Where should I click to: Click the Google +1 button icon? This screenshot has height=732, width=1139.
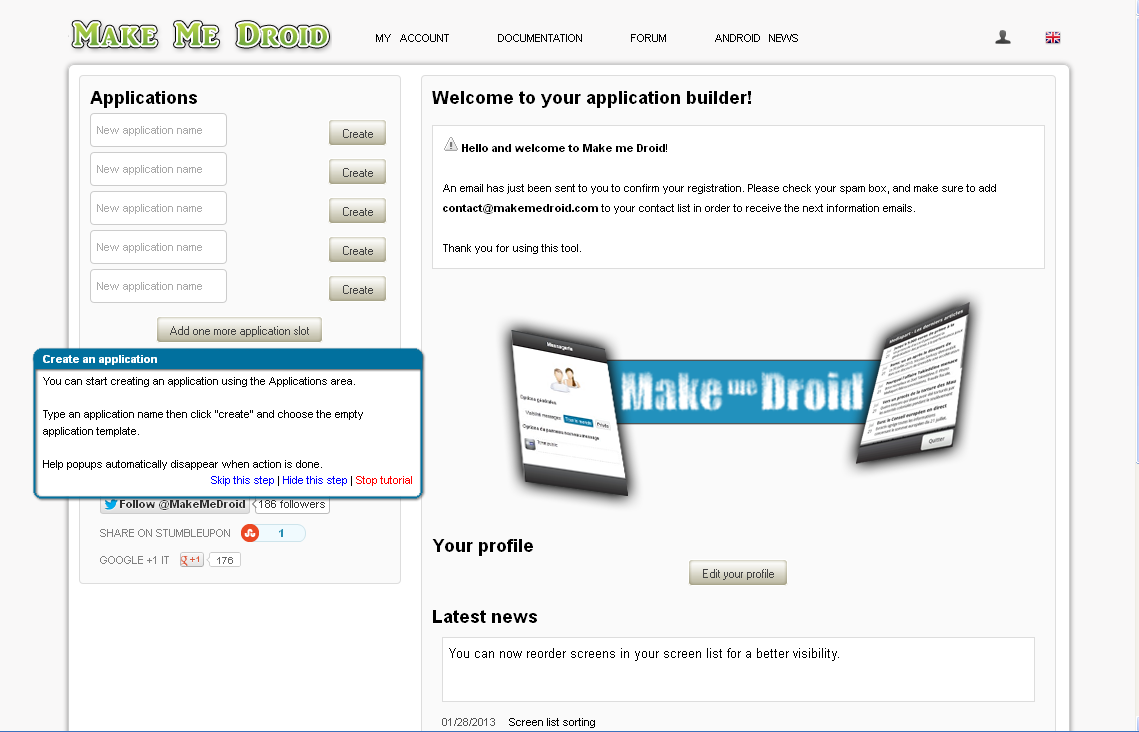(191, 560)
